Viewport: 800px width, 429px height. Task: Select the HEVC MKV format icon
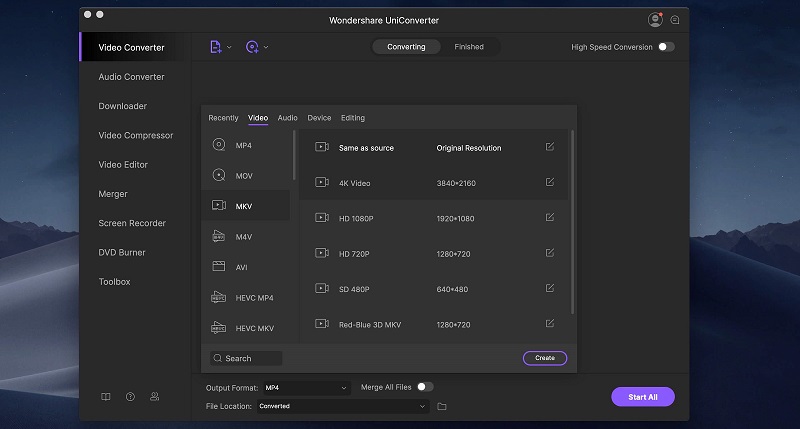(x=218, y=327)
